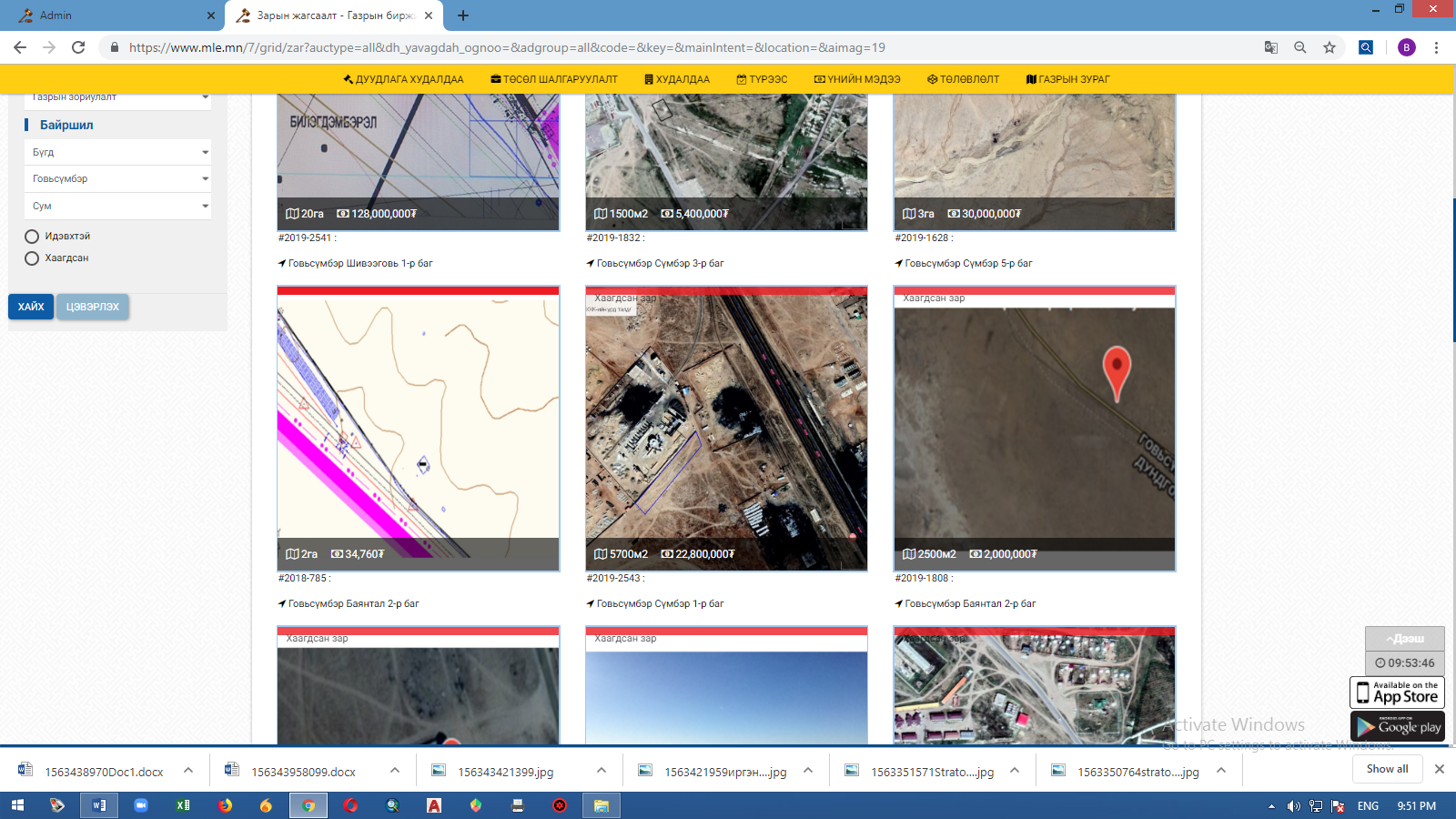Open ТӨСӨЛ ШАЛГАРУУЛАЛТ menu

point(554,79)
